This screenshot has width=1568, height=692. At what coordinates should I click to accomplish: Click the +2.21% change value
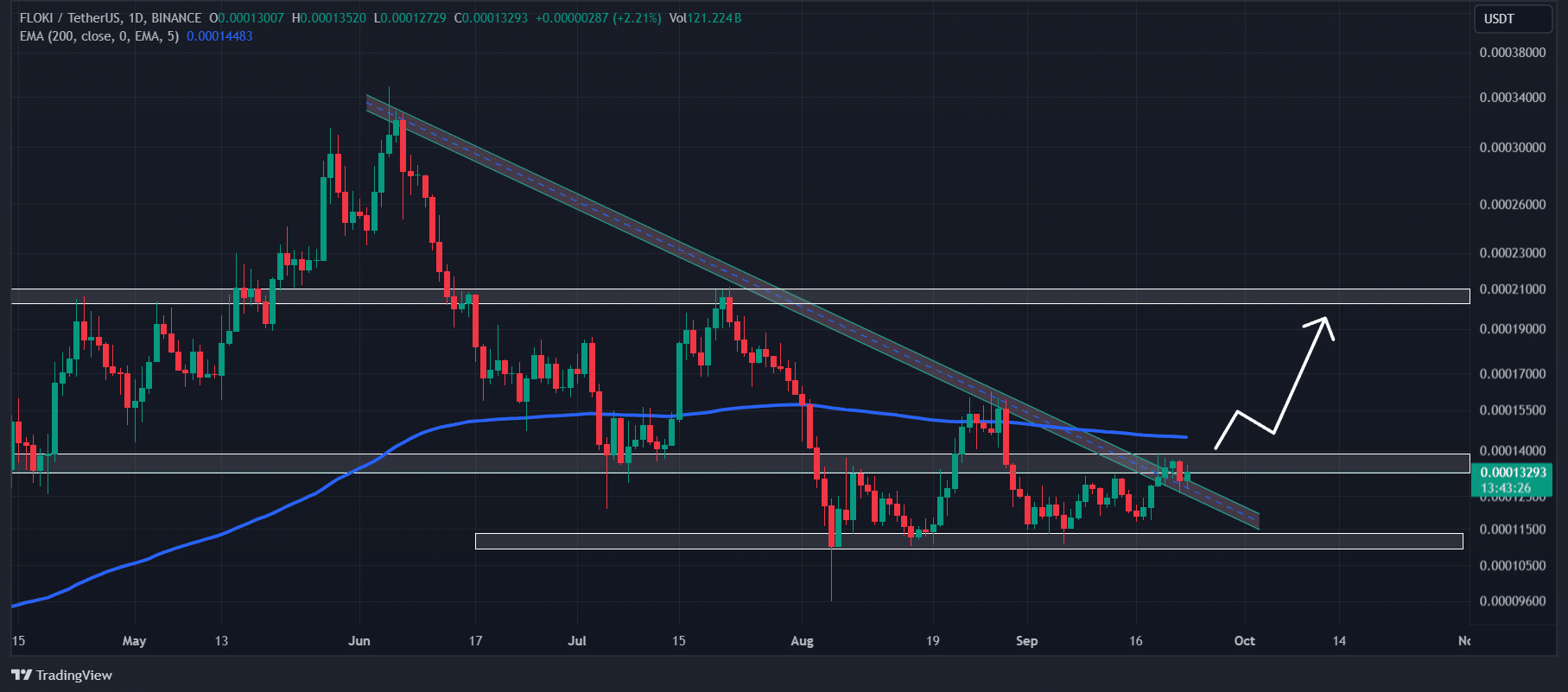coord(637,18)
